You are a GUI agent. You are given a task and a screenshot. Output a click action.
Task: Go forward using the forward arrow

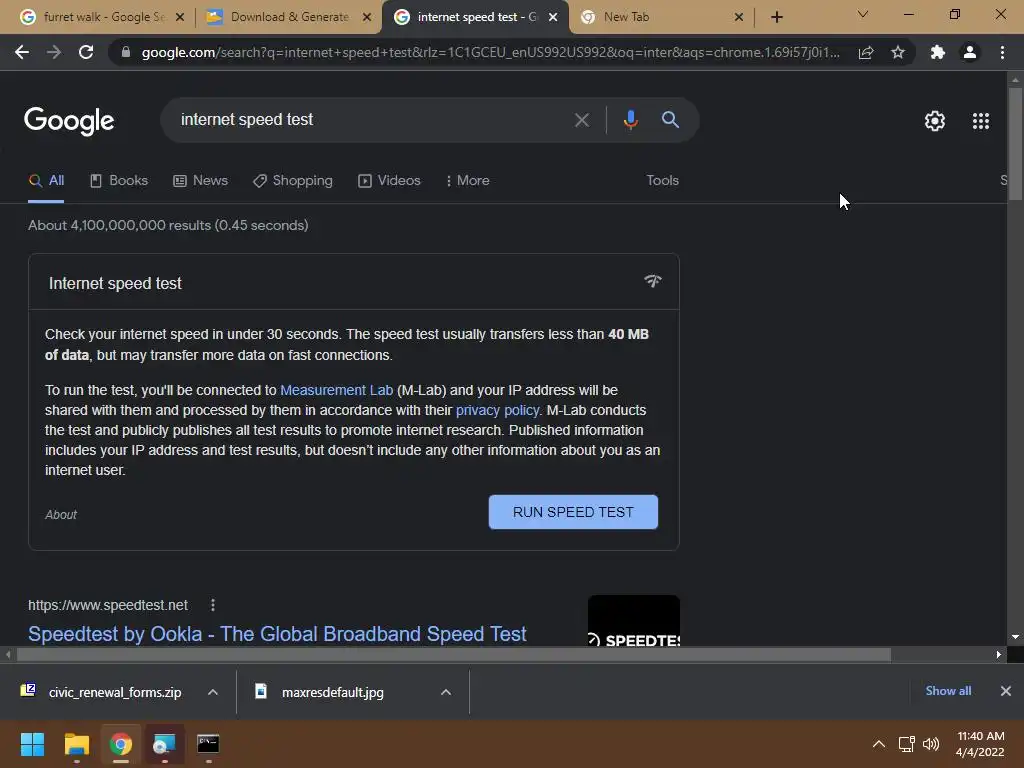54,52
